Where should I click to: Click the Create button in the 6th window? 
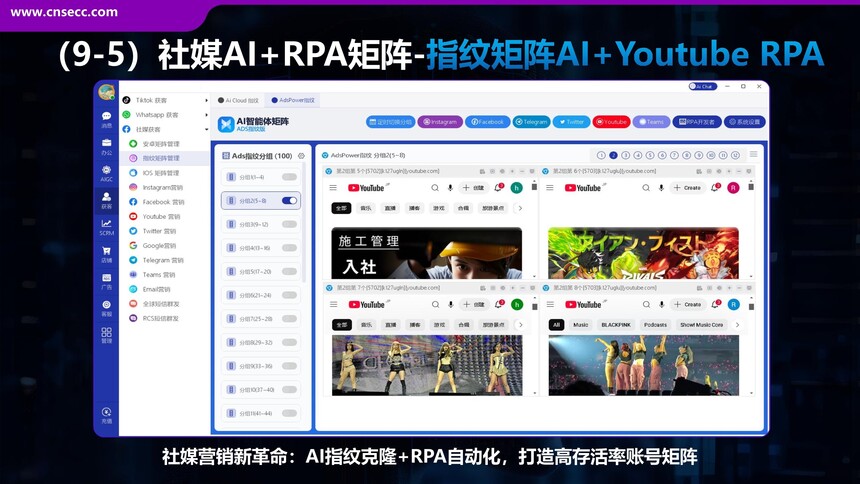click(x=687, y=188)
